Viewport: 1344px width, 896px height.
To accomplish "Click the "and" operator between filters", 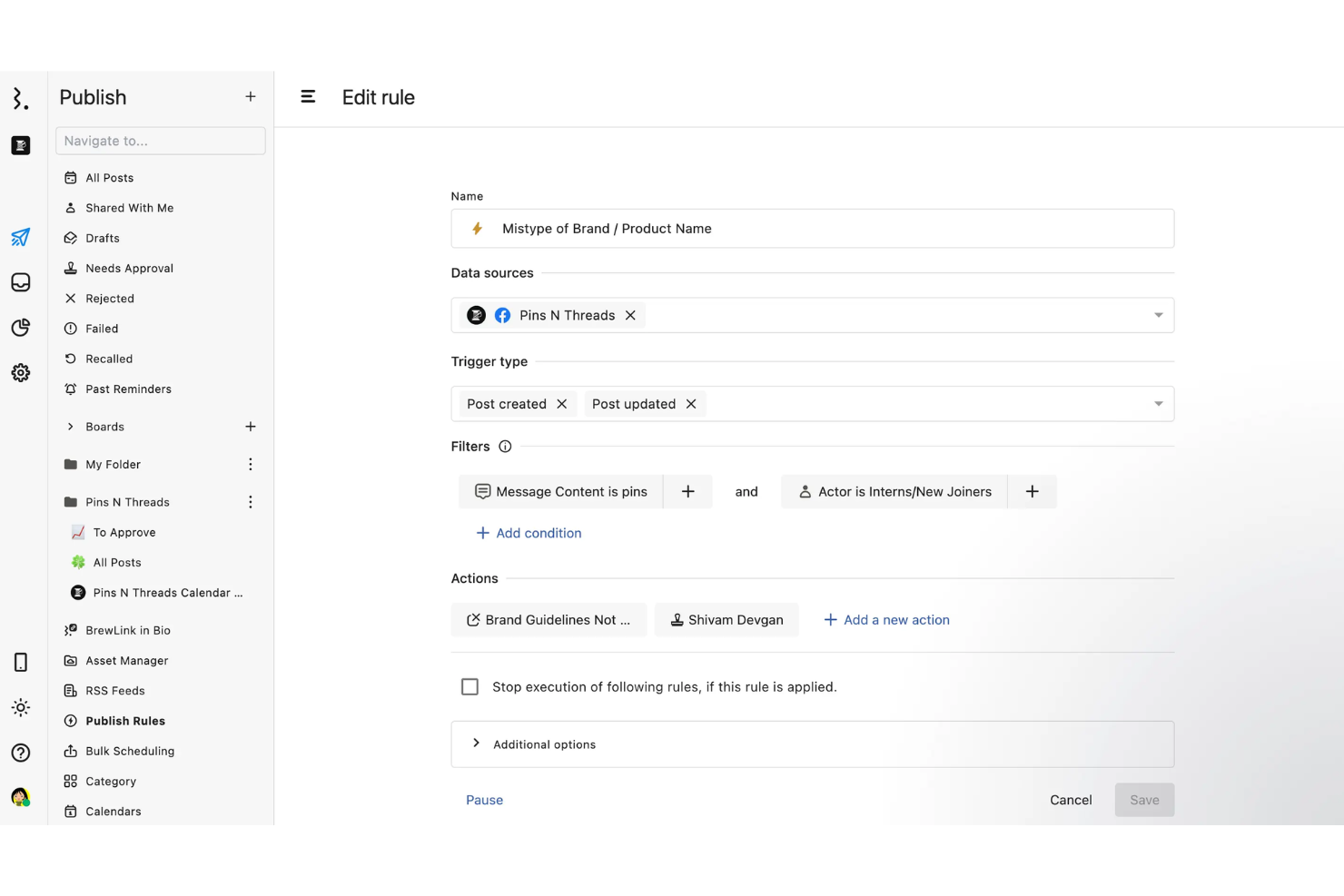I will coord(746,491).
